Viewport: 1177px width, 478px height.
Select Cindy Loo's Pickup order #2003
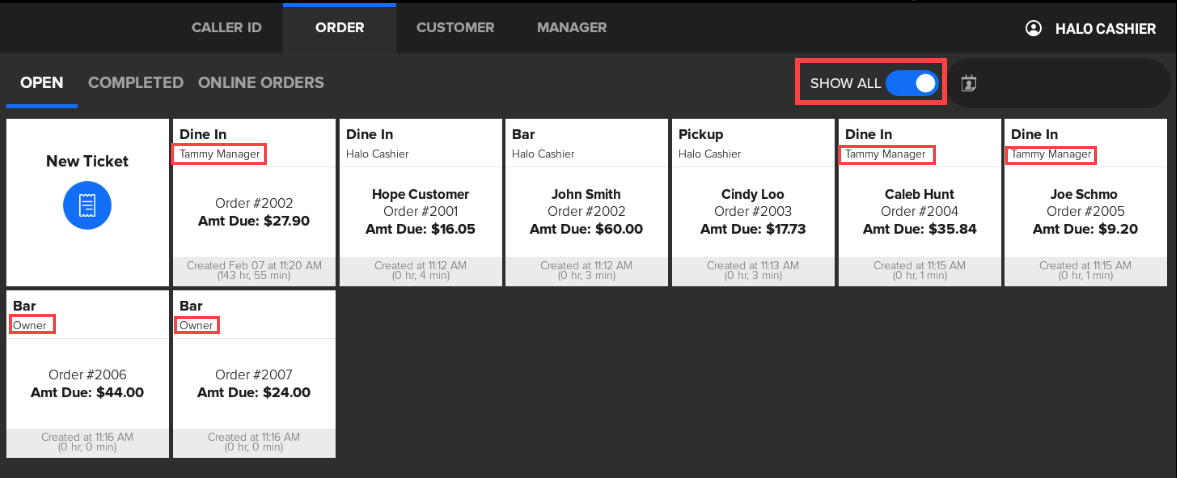[753, 211]
